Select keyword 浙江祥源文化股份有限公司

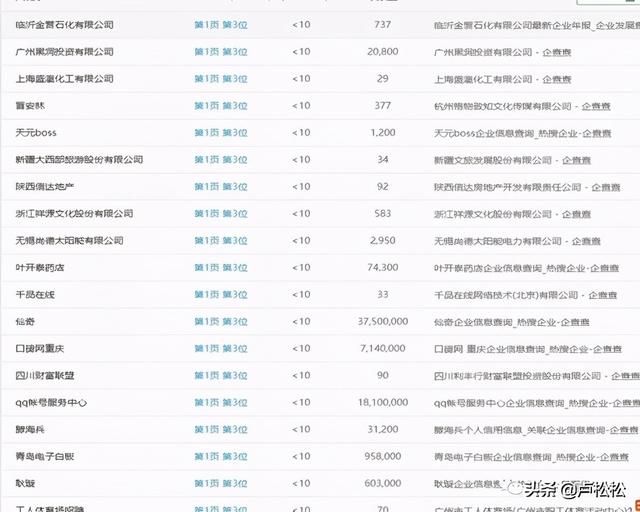tap(74, 214)
